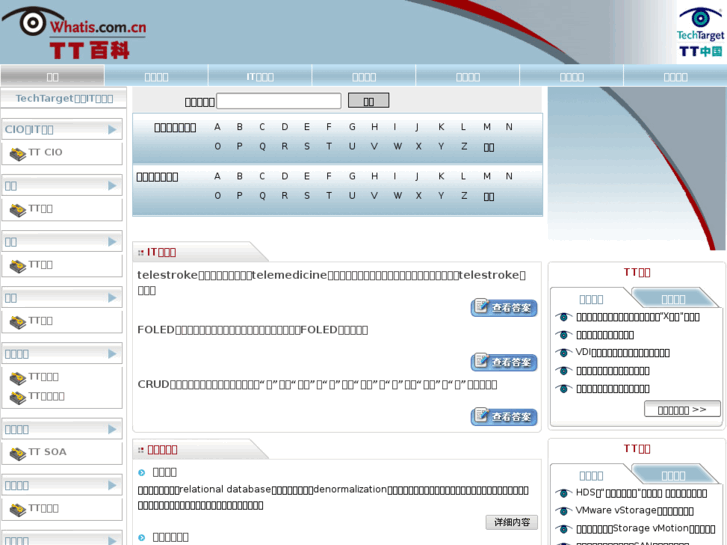727x545 pixels.
Task: Click the phone icon beside TT SOA
Action: 18,454
